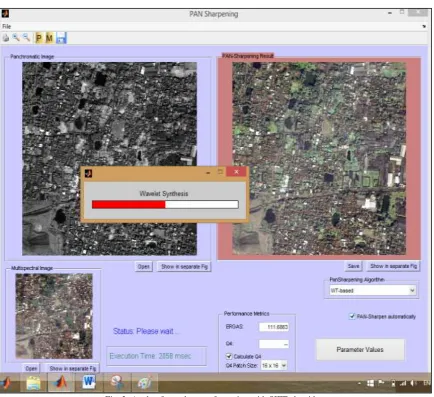Click the blue floppy disk save icon
This screenshot has width=434, height=397.
[61, 38]
